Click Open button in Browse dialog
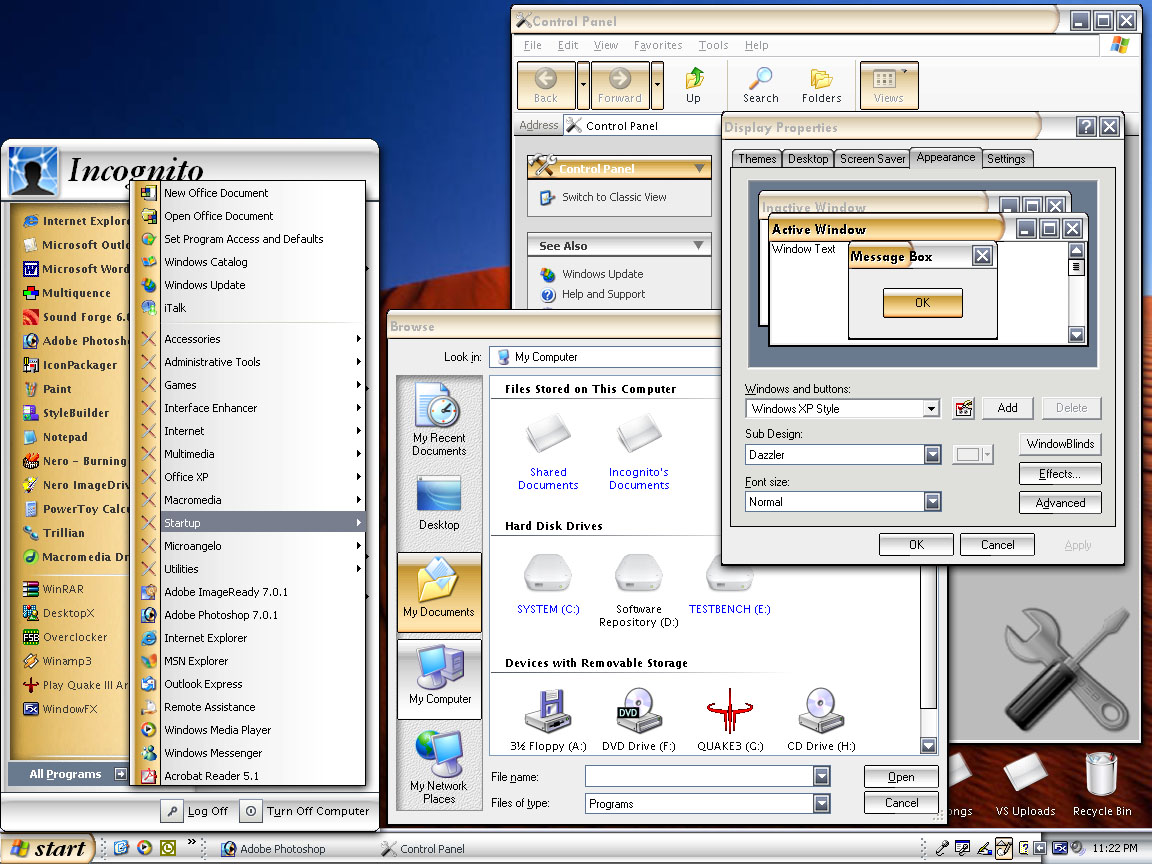The width and height of the screenshot is (1152, 864). (901, 777)
